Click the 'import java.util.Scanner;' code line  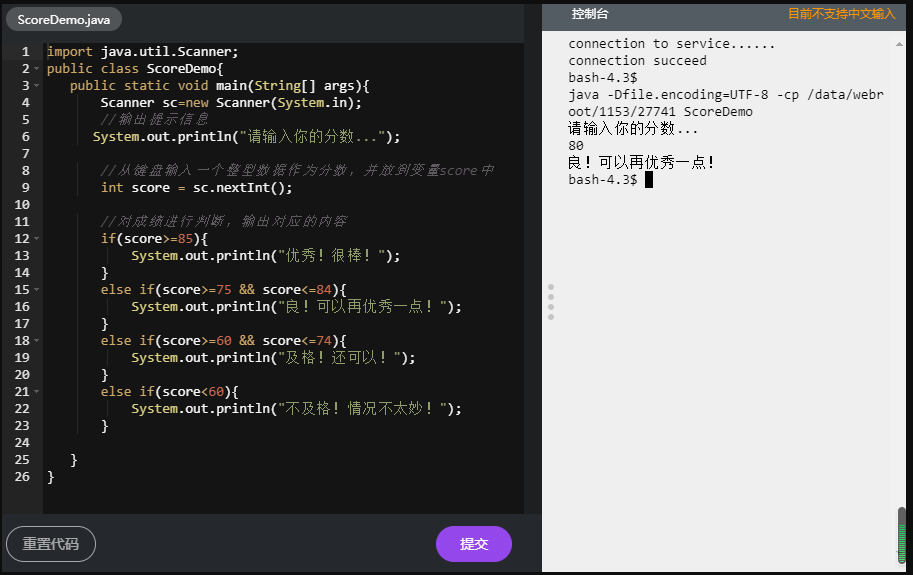tap(143, 52)
